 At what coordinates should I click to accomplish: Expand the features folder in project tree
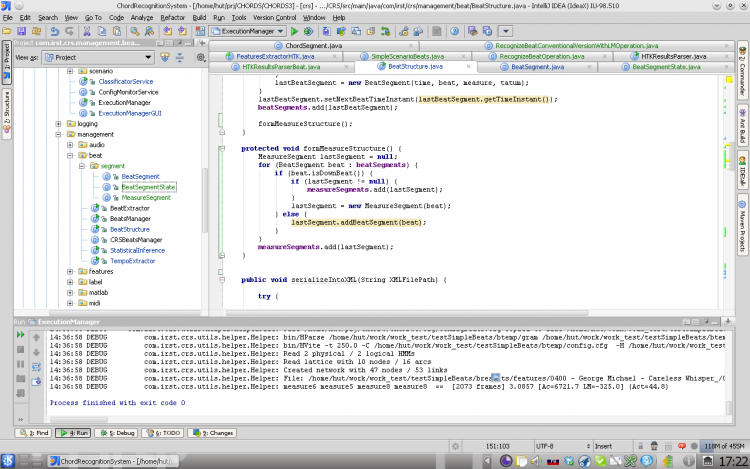[69, 271]
